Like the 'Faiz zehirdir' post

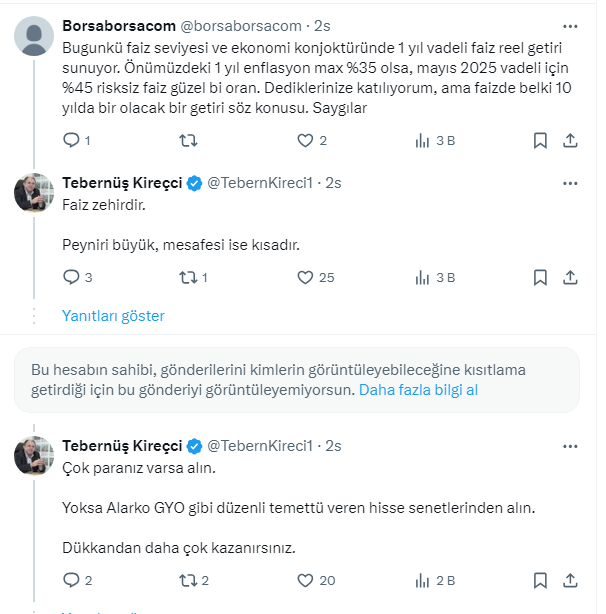306,277
